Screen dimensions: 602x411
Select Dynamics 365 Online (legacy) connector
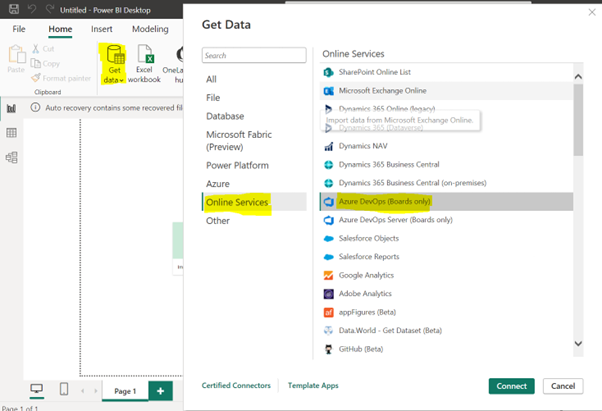click(447, 107)
